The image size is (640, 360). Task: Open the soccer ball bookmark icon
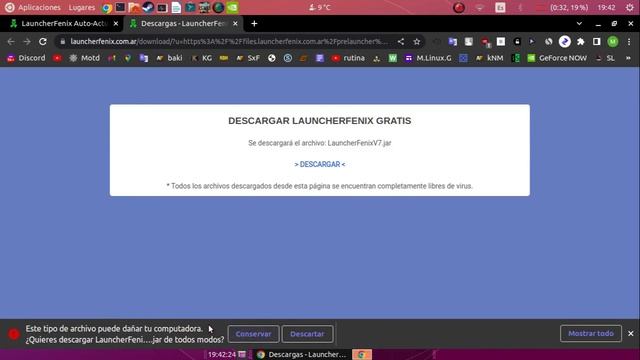coord(272,58)
